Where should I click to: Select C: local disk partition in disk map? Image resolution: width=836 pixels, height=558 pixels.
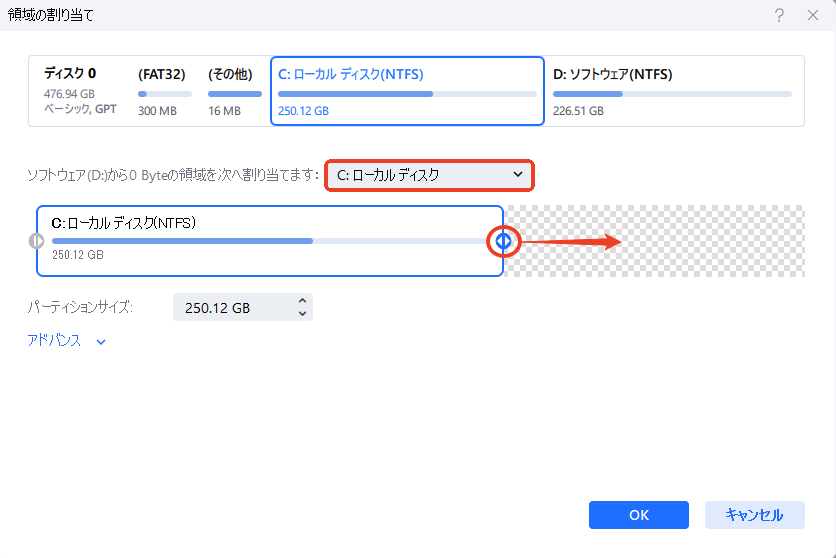tap(407, 91)
